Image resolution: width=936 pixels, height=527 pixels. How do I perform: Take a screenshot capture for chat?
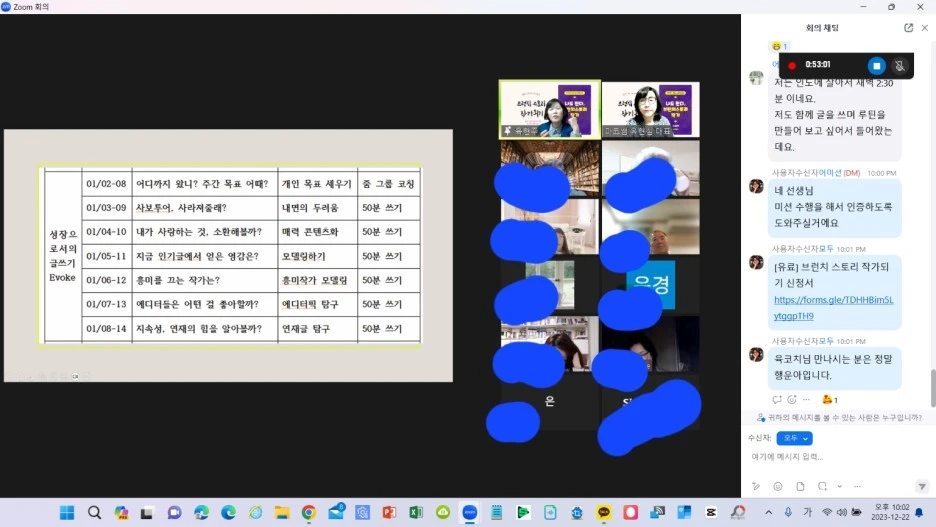point(823,486)
